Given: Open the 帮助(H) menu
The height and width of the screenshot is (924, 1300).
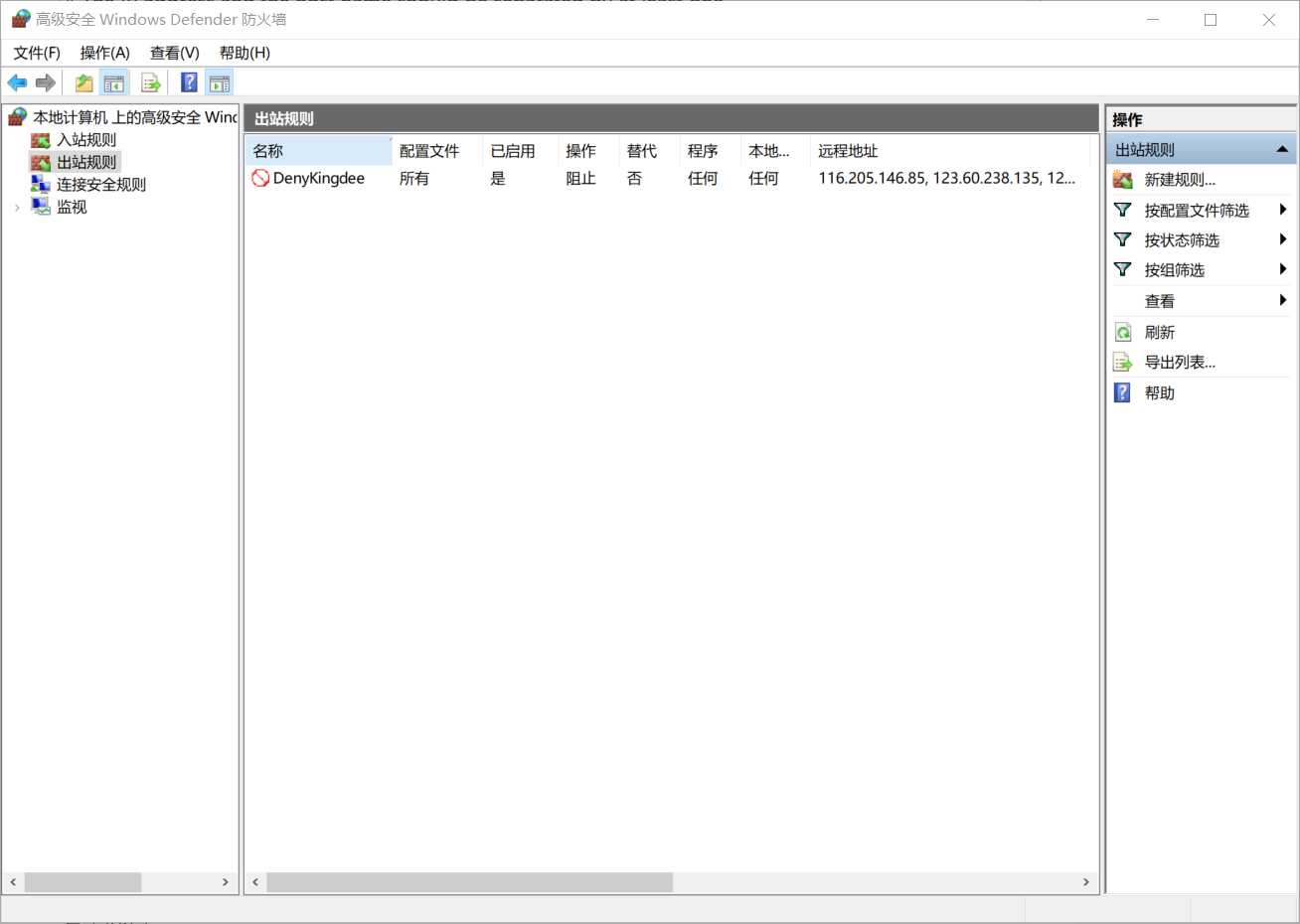Looking at the screenshot, I should point(244,53).
